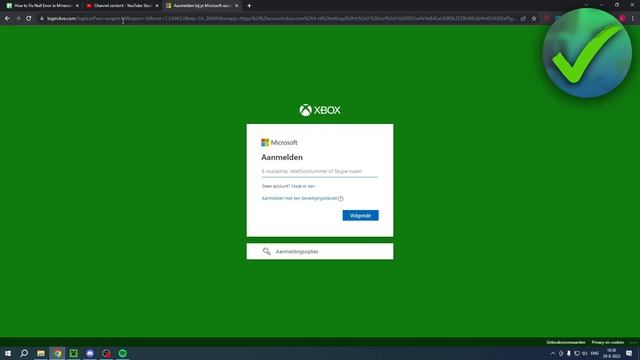Open the Gebruiksvoorwaarden footer link
Screen dimensions: 640x360
tap(566, 342)
